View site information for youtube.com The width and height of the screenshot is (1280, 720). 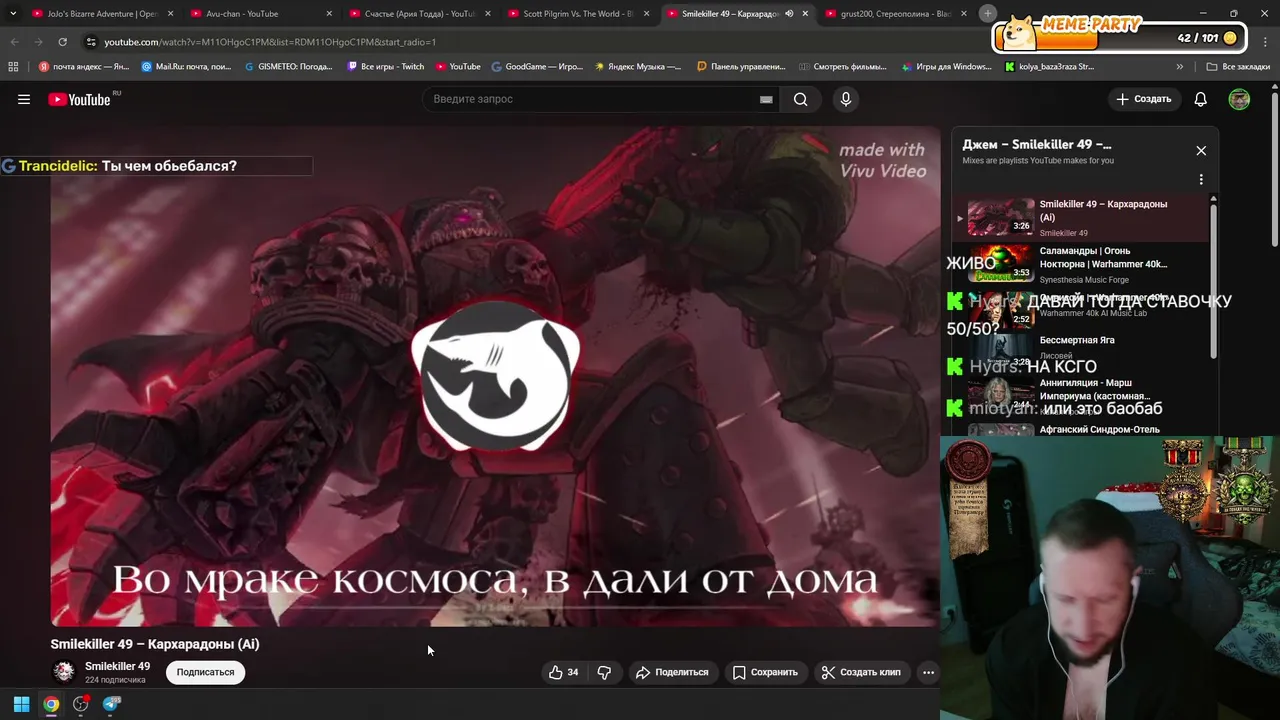[x=91, y=42]
